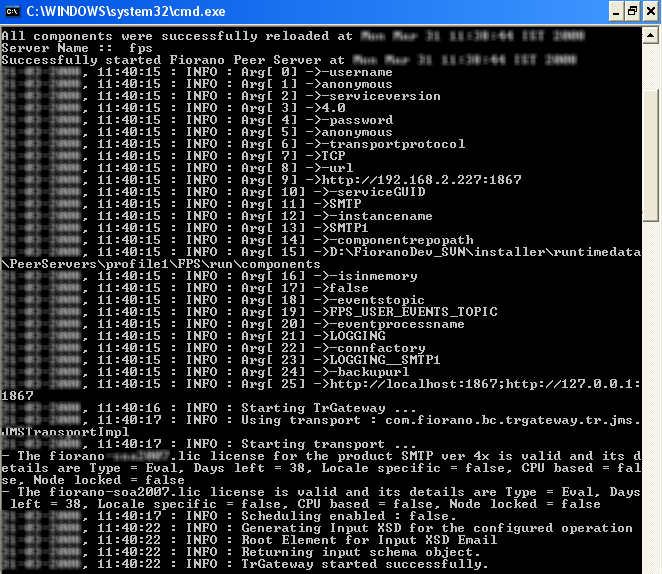Open the cmd.exe system menu icon

click(13, 12)
